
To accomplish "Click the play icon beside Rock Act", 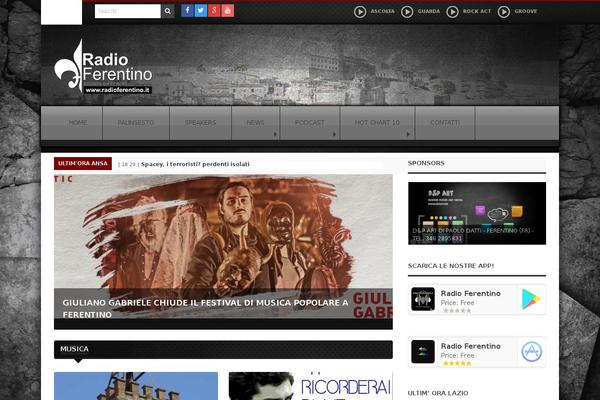I will coord(452,12).
